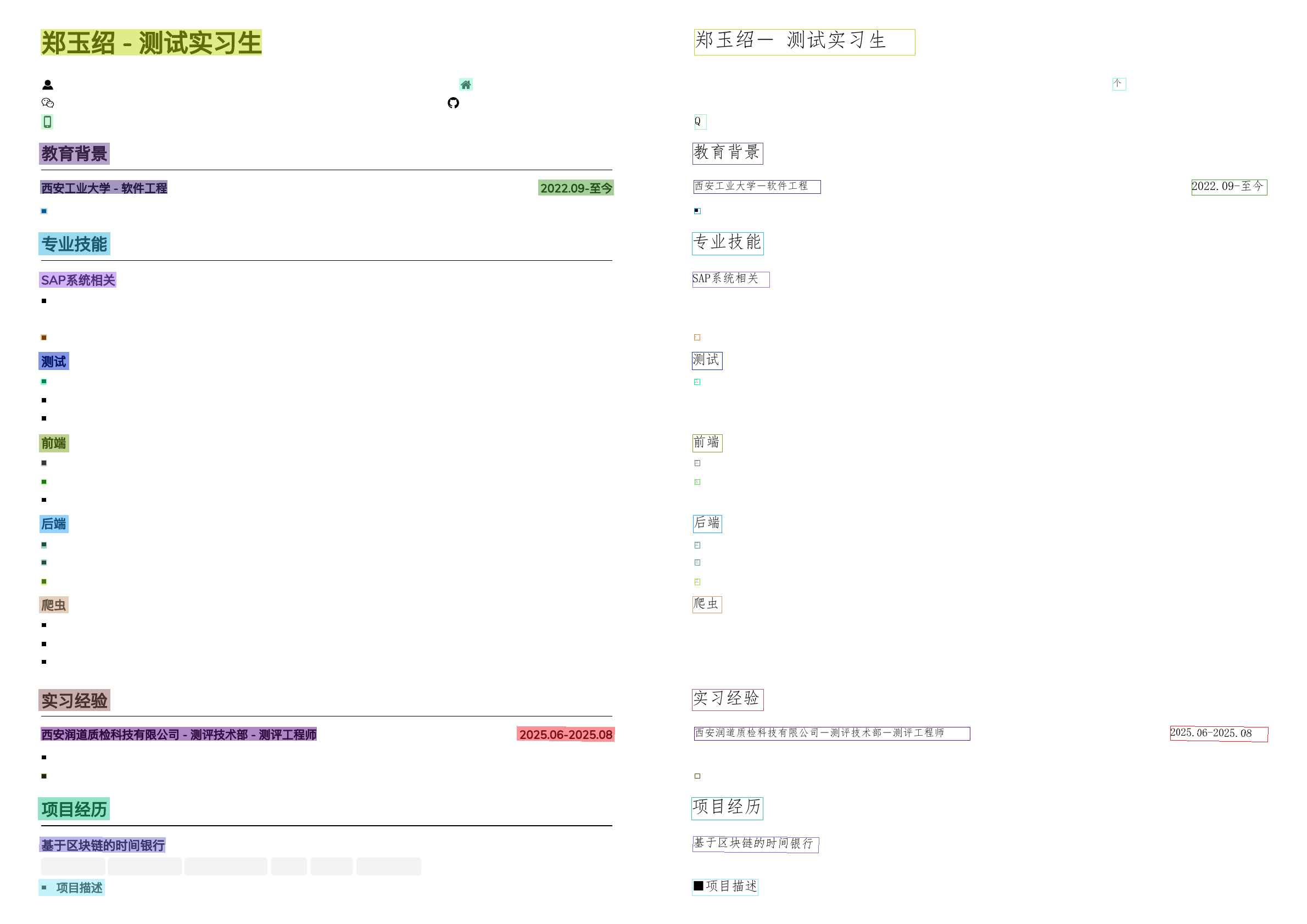This screenshot has height=924, width=1307.
Task: Click the outlined 项目经历 heading box
Action: pyautogui.click(x=727, y=808)
